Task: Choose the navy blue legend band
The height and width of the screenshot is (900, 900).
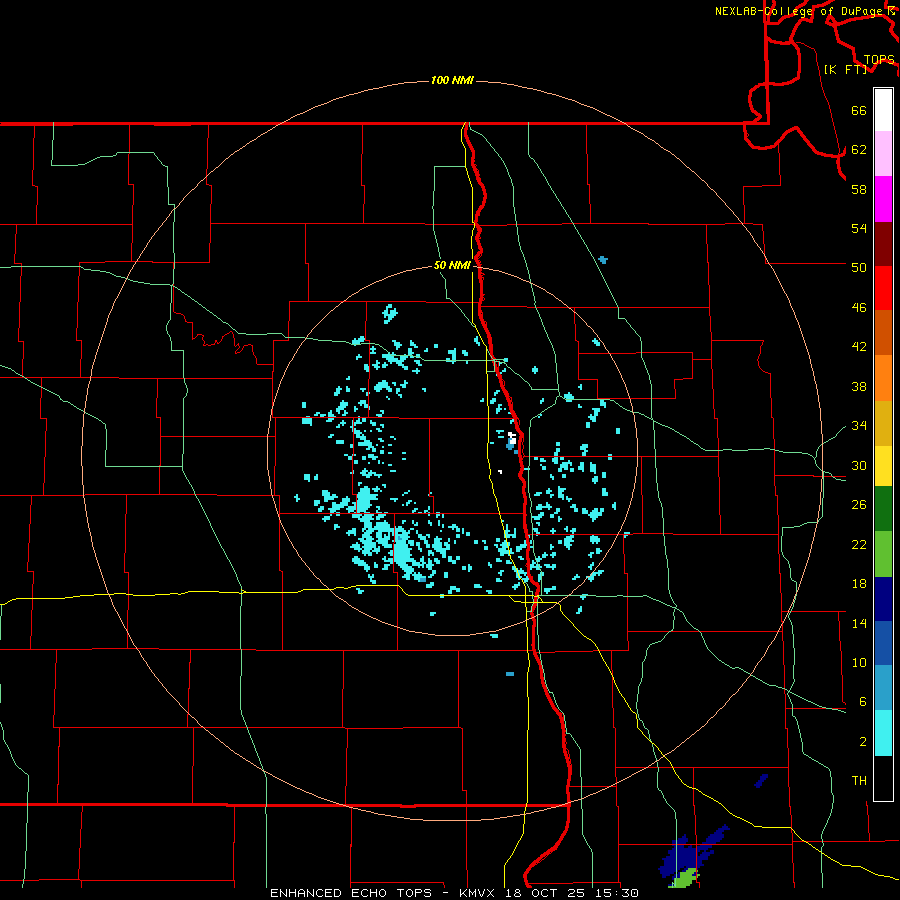Action: 883,599
